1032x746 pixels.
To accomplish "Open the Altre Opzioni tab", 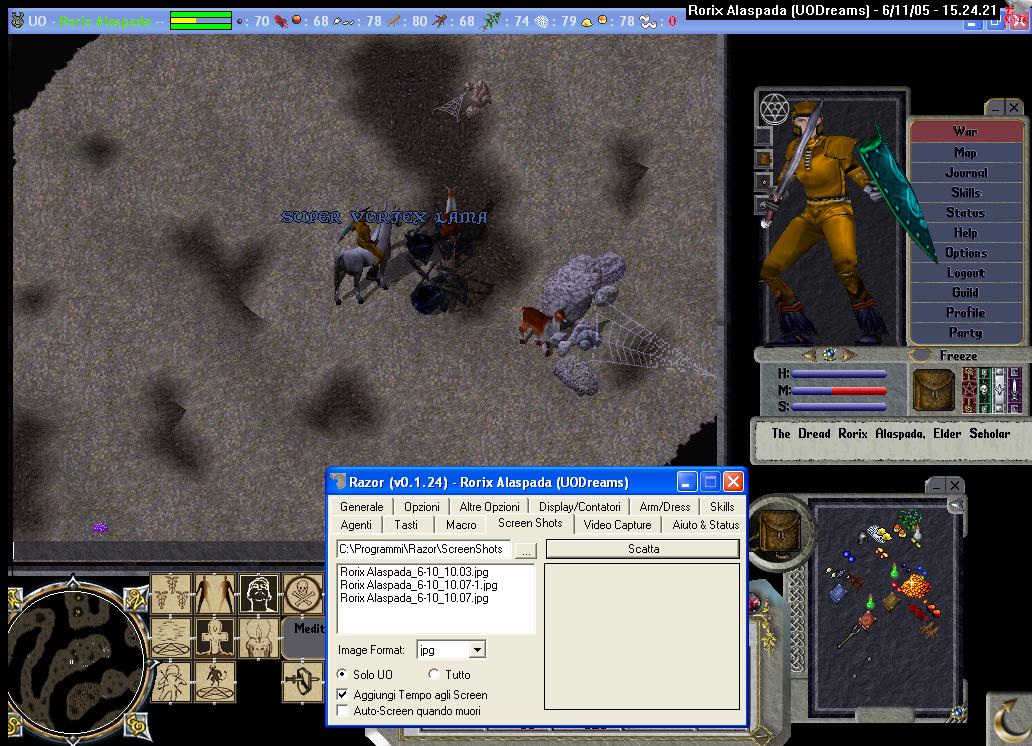I will tap(489, 506).
